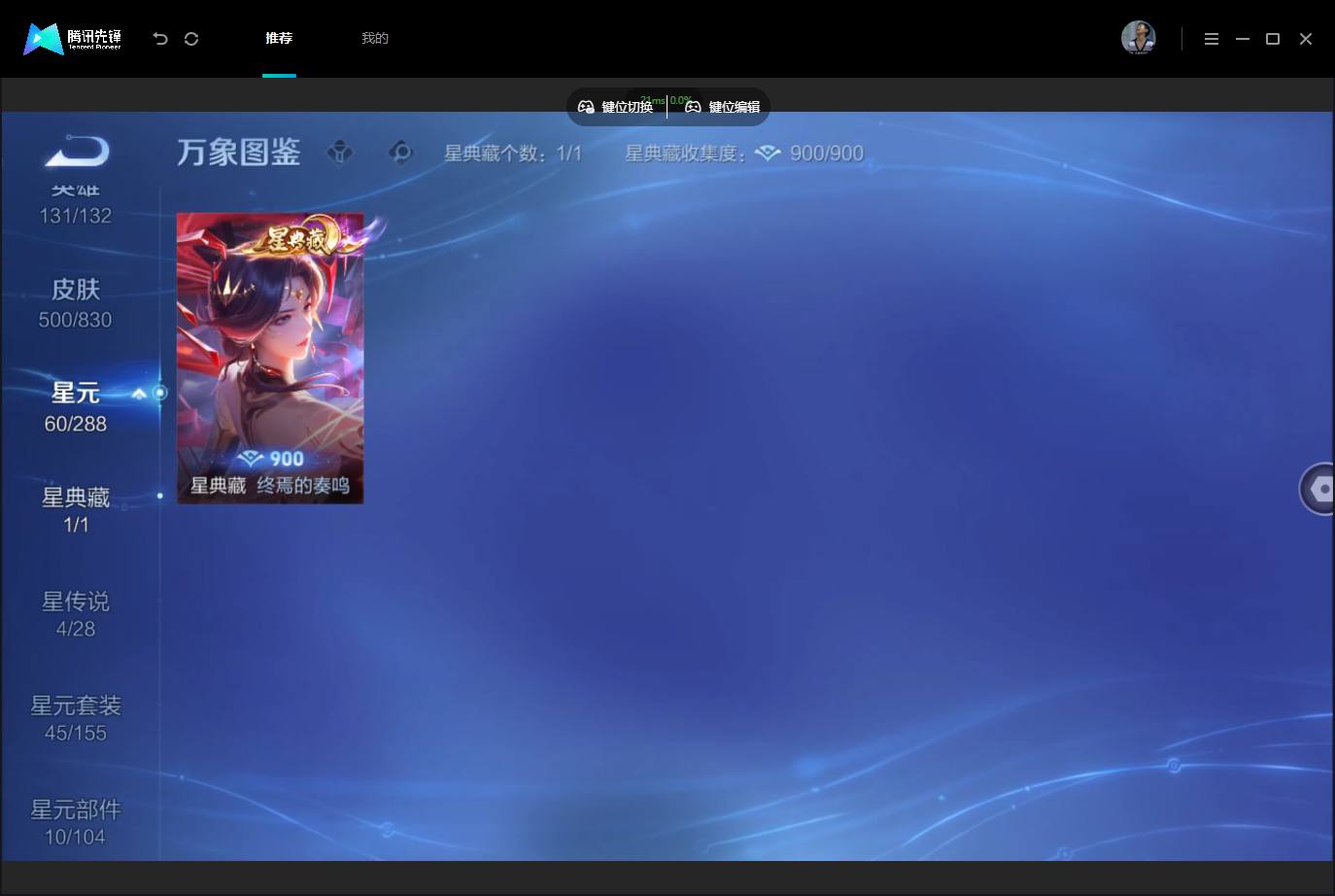Select the 星典藏 1/1 category

point(76,510)
